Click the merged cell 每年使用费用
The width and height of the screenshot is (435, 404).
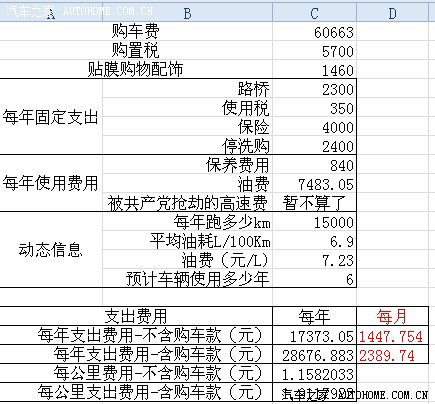51,183
